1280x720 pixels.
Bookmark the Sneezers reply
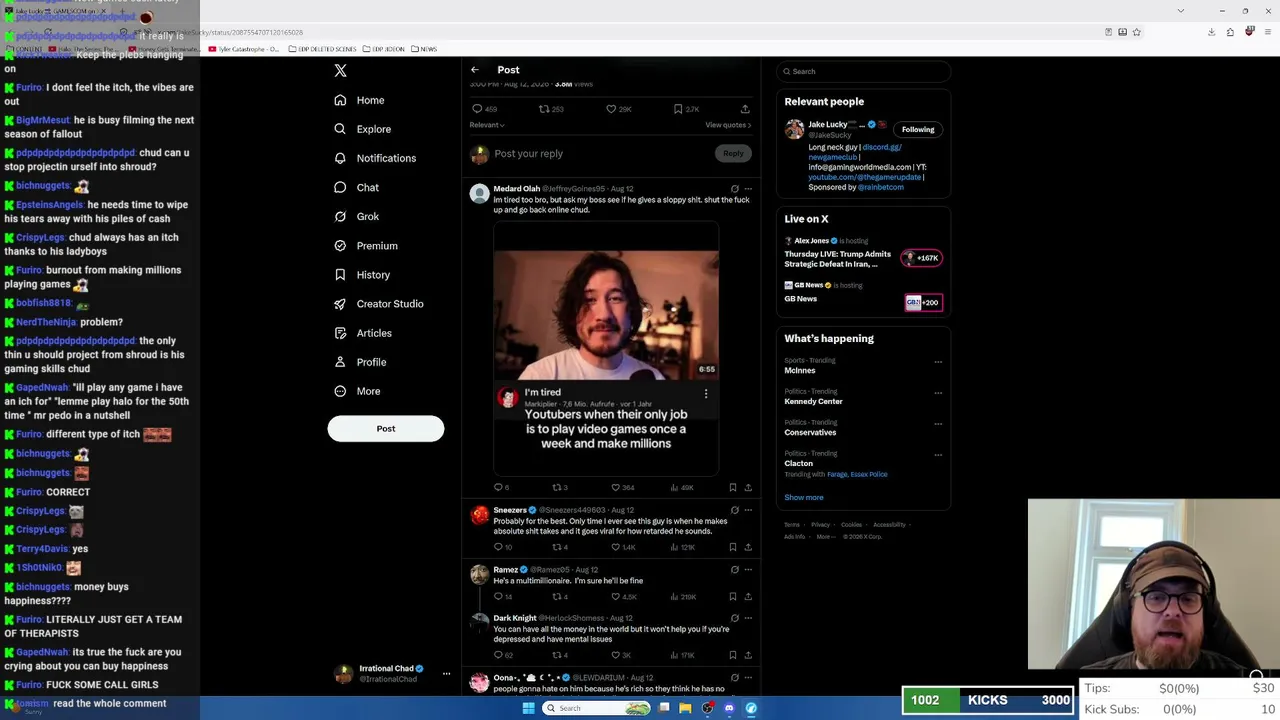(733, 547)
